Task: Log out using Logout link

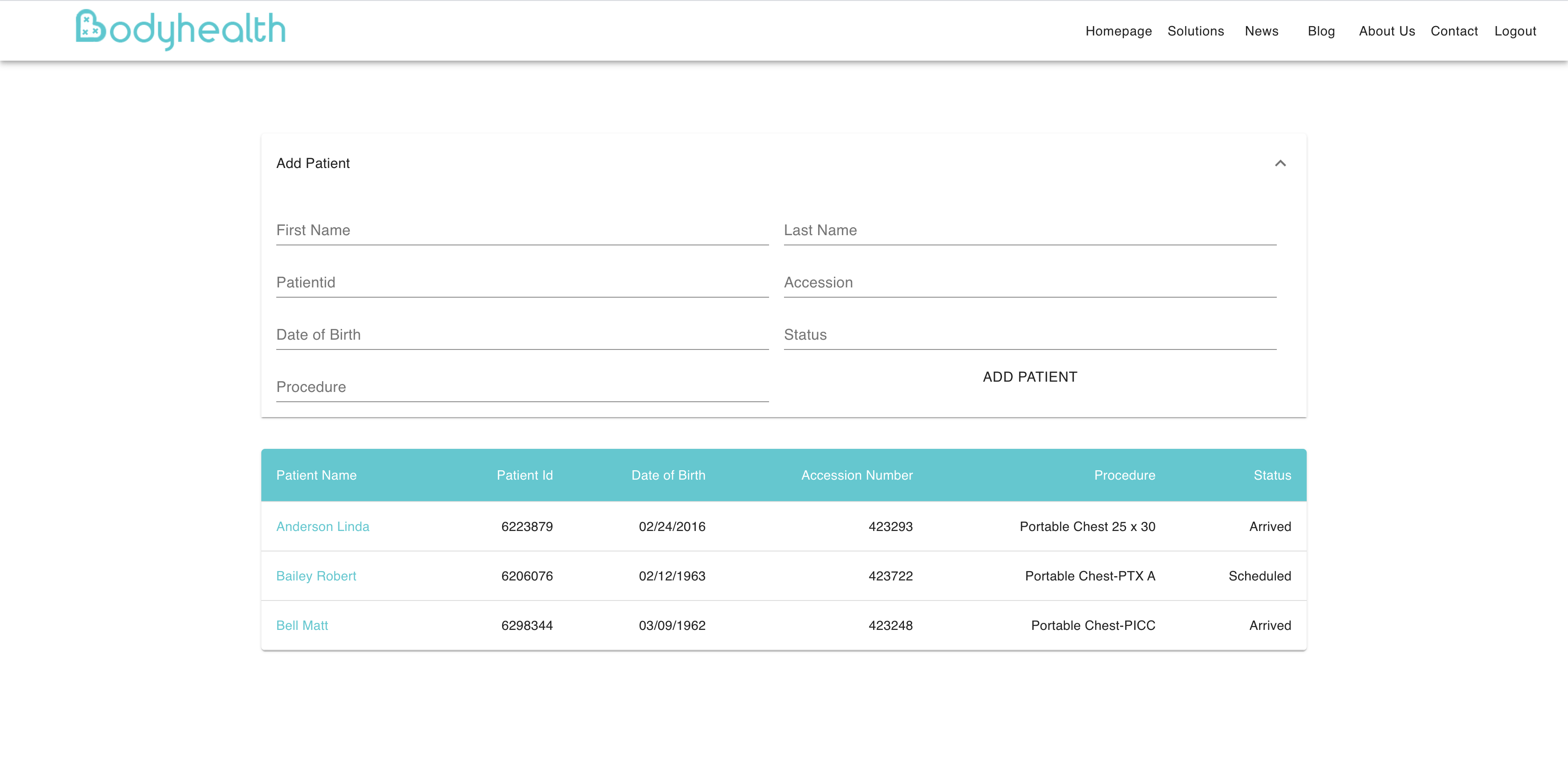Action: point(1515,31)
